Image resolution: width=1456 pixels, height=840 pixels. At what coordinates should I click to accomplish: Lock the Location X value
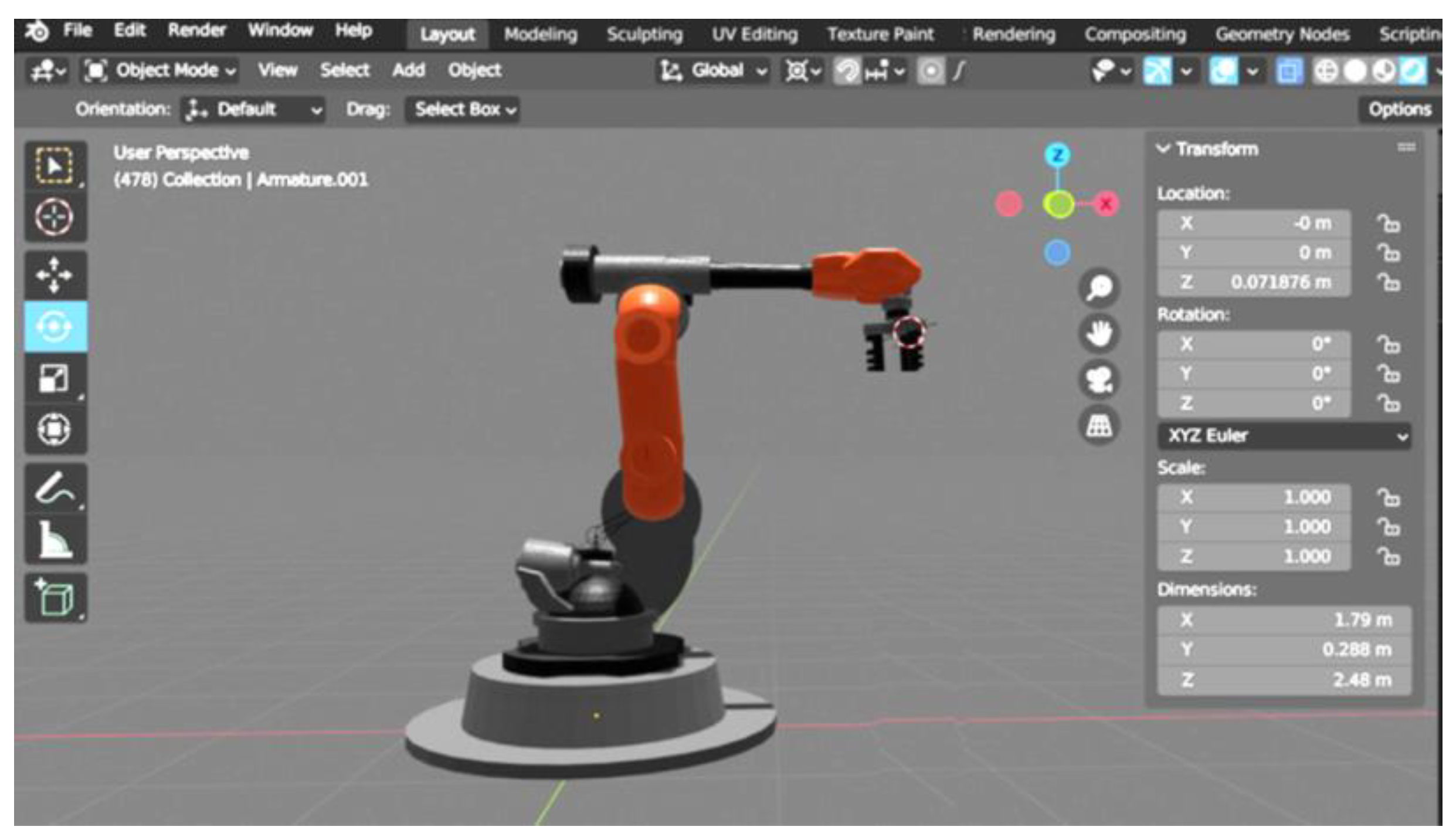pos(1388,223)
